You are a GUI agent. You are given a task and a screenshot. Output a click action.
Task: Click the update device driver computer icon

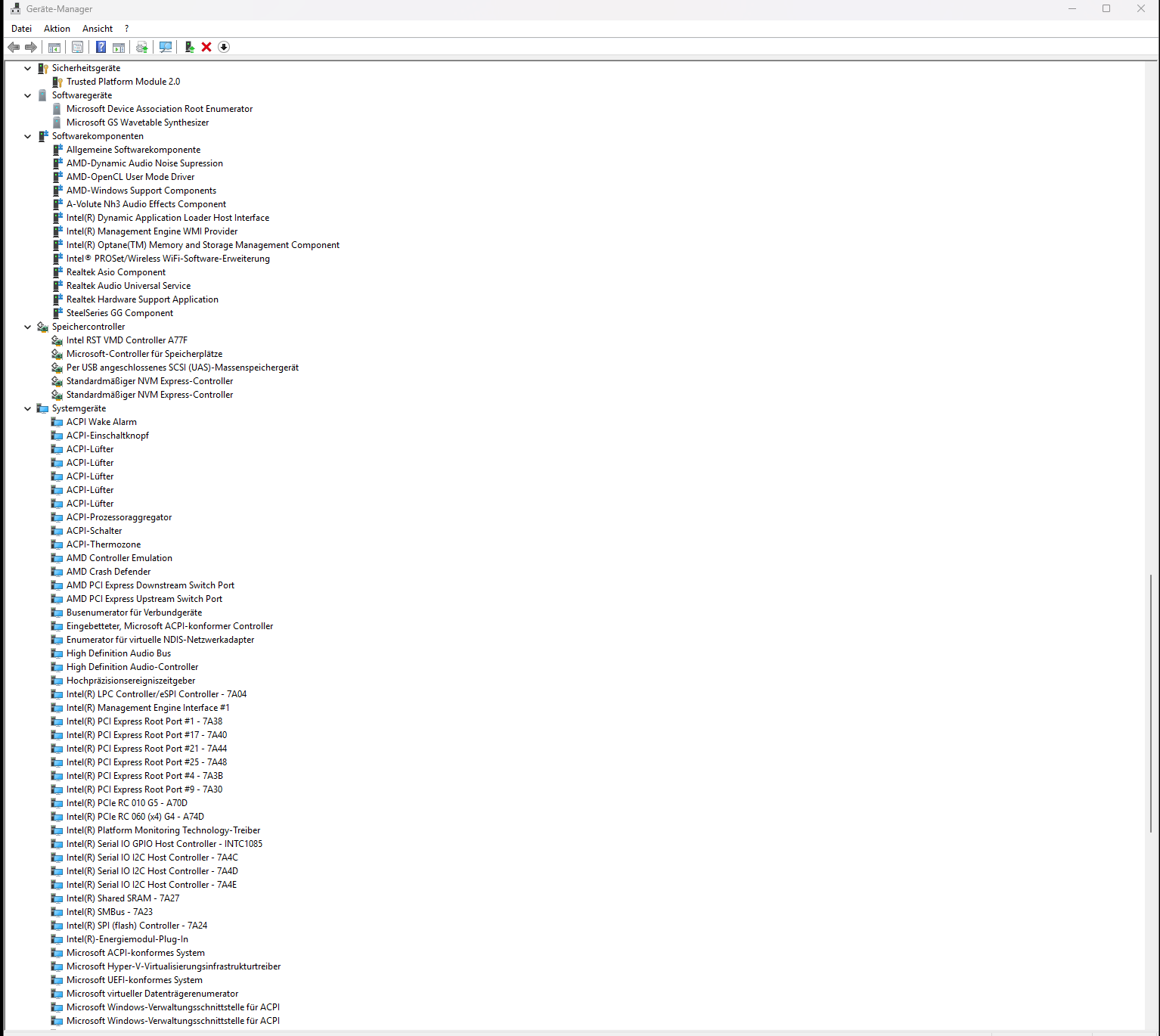point(189,47)
